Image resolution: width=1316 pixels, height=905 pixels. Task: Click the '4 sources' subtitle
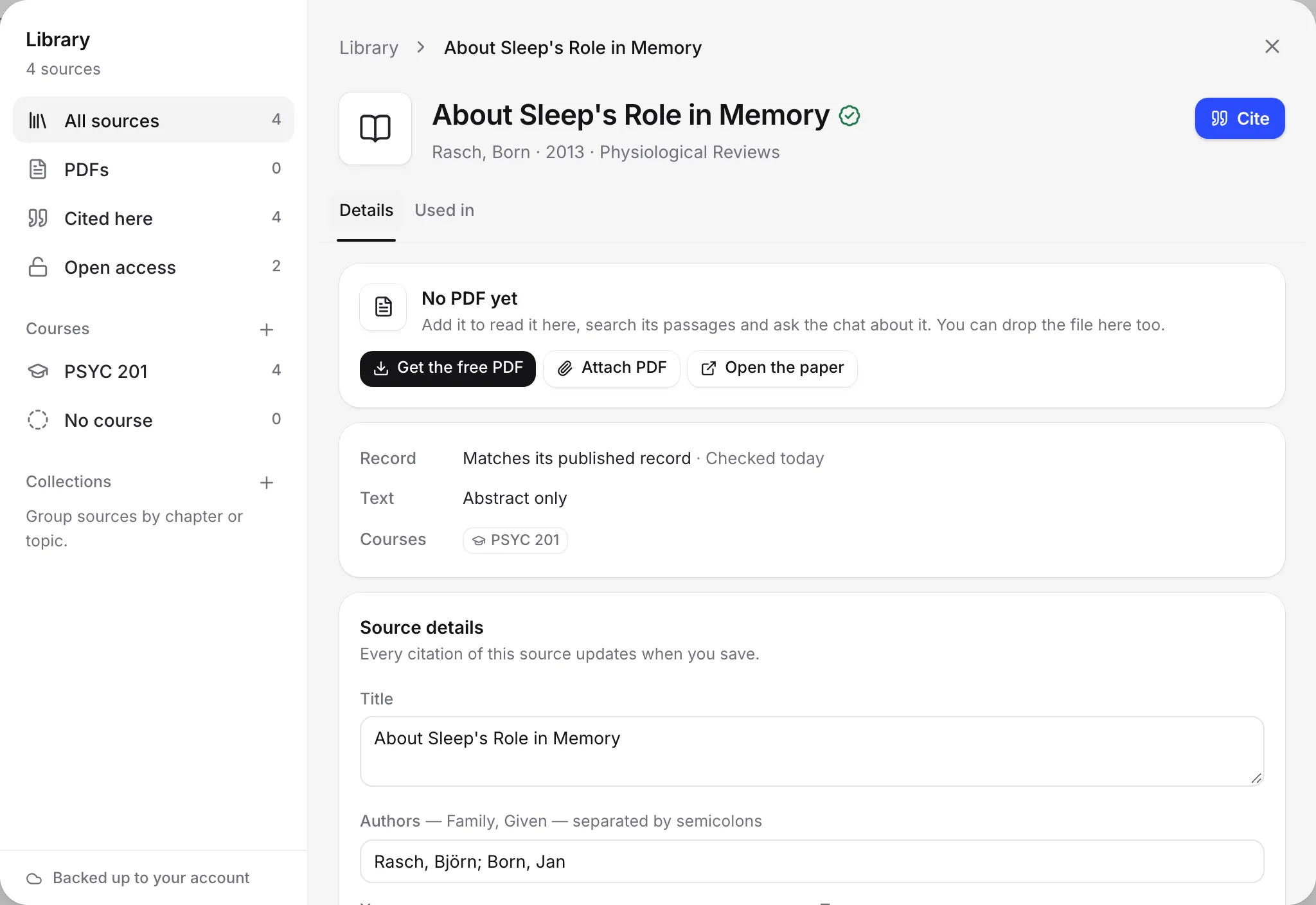point(63,69)
